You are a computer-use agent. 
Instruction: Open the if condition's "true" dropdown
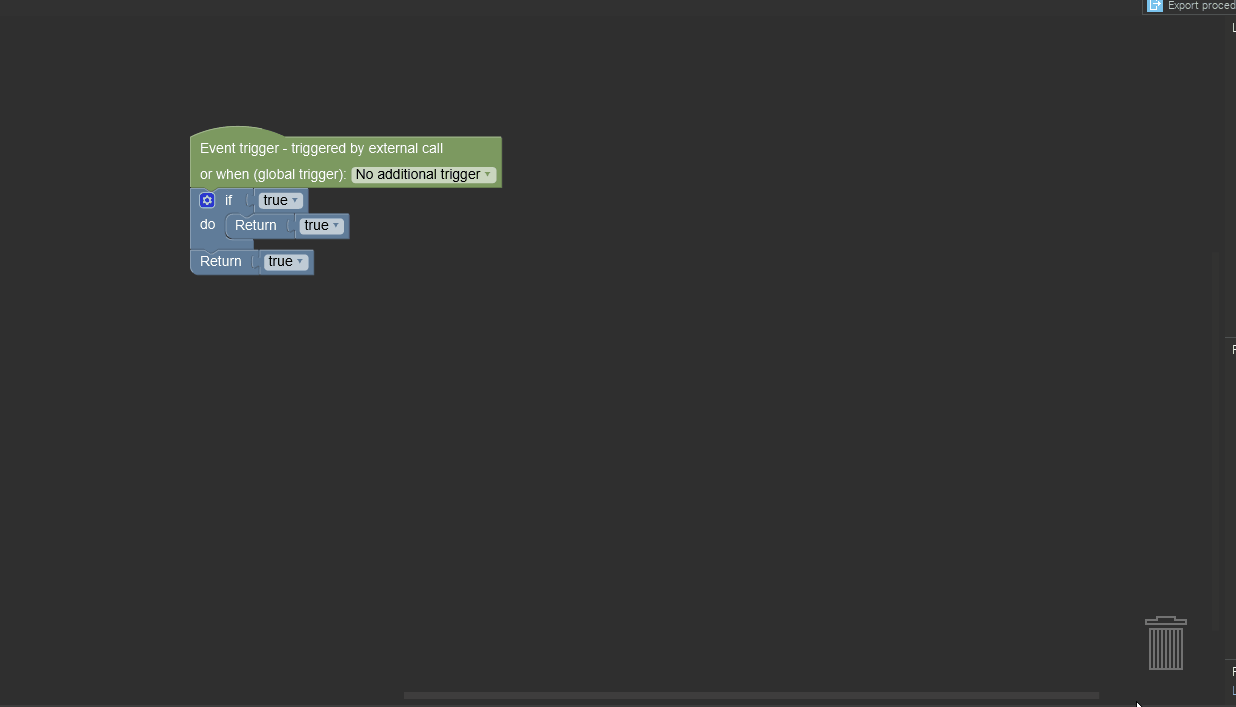click(280, 200)
